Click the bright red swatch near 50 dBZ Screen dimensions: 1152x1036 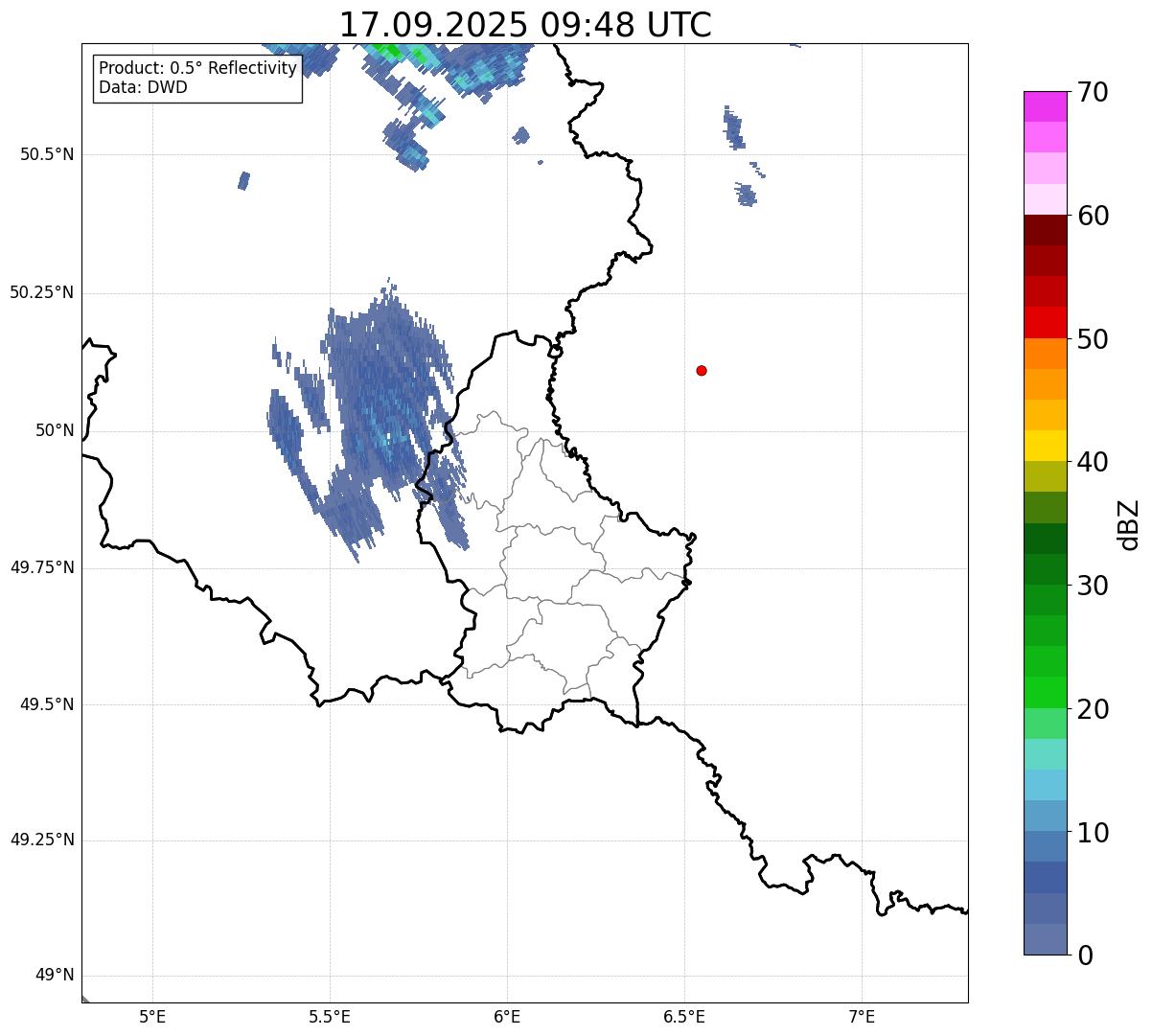pos(1046,322)
